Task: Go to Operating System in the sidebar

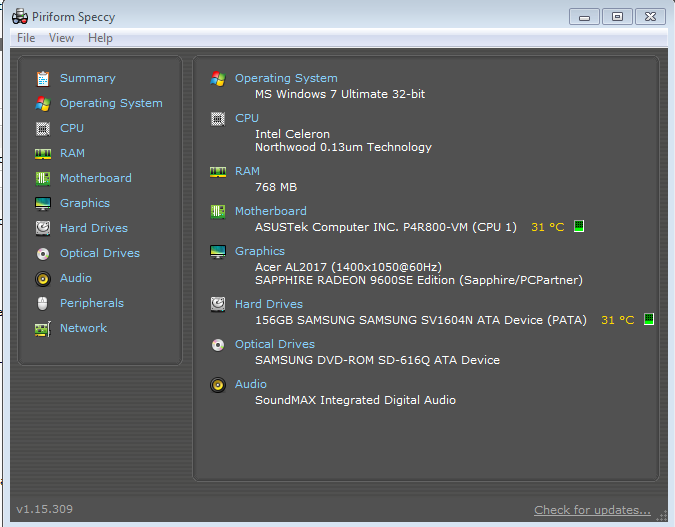Action: pos(111,103)
